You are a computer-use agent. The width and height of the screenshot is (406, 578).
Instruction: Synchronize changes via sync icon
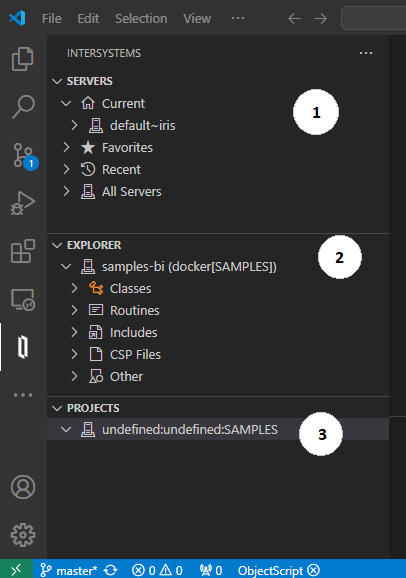click(x=110, y=570)
